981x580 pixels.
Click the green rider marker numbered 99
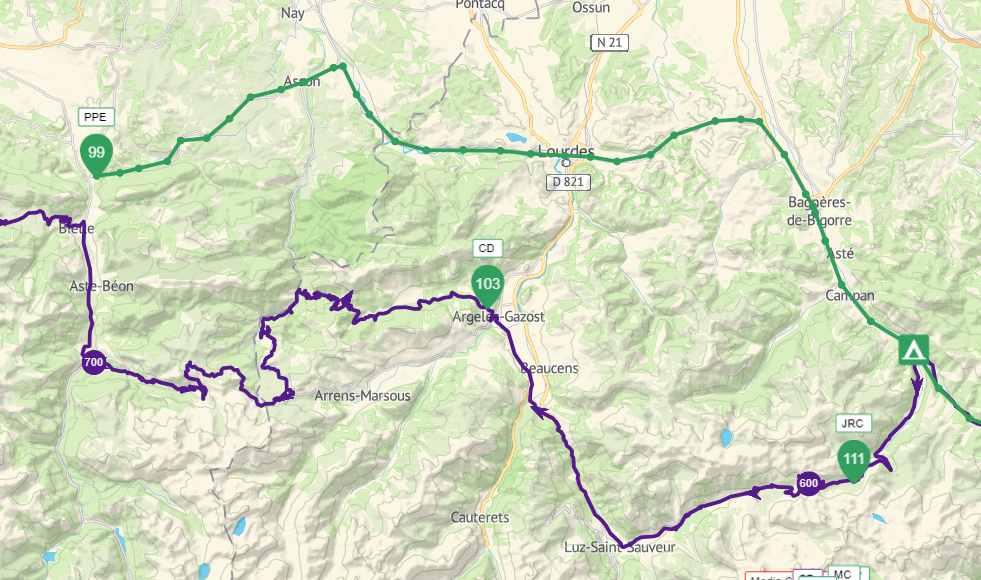(96, 155)
